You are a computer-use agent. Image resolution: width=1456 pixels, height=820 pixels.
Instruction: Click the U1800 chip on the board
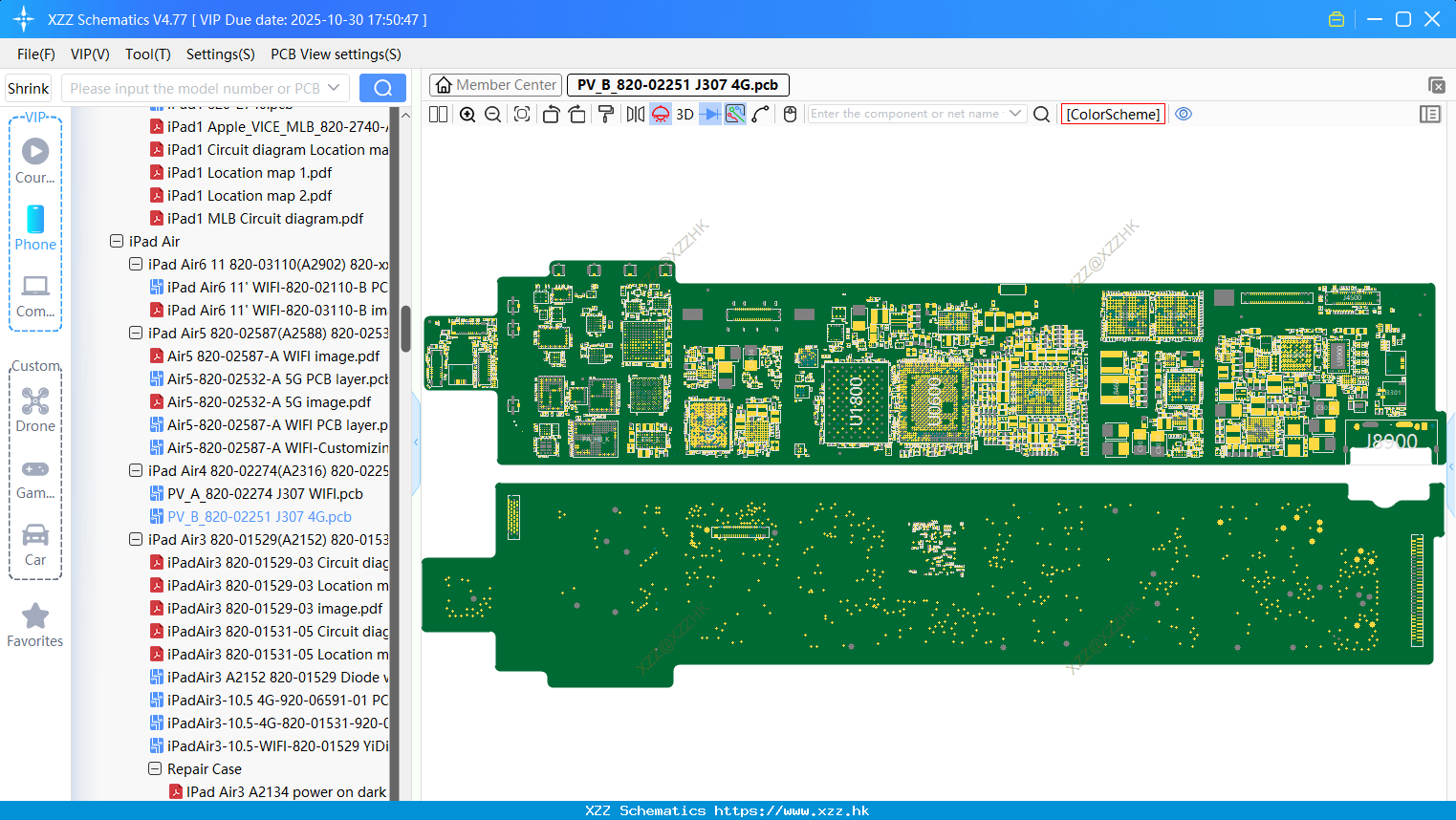coord(858,401)
